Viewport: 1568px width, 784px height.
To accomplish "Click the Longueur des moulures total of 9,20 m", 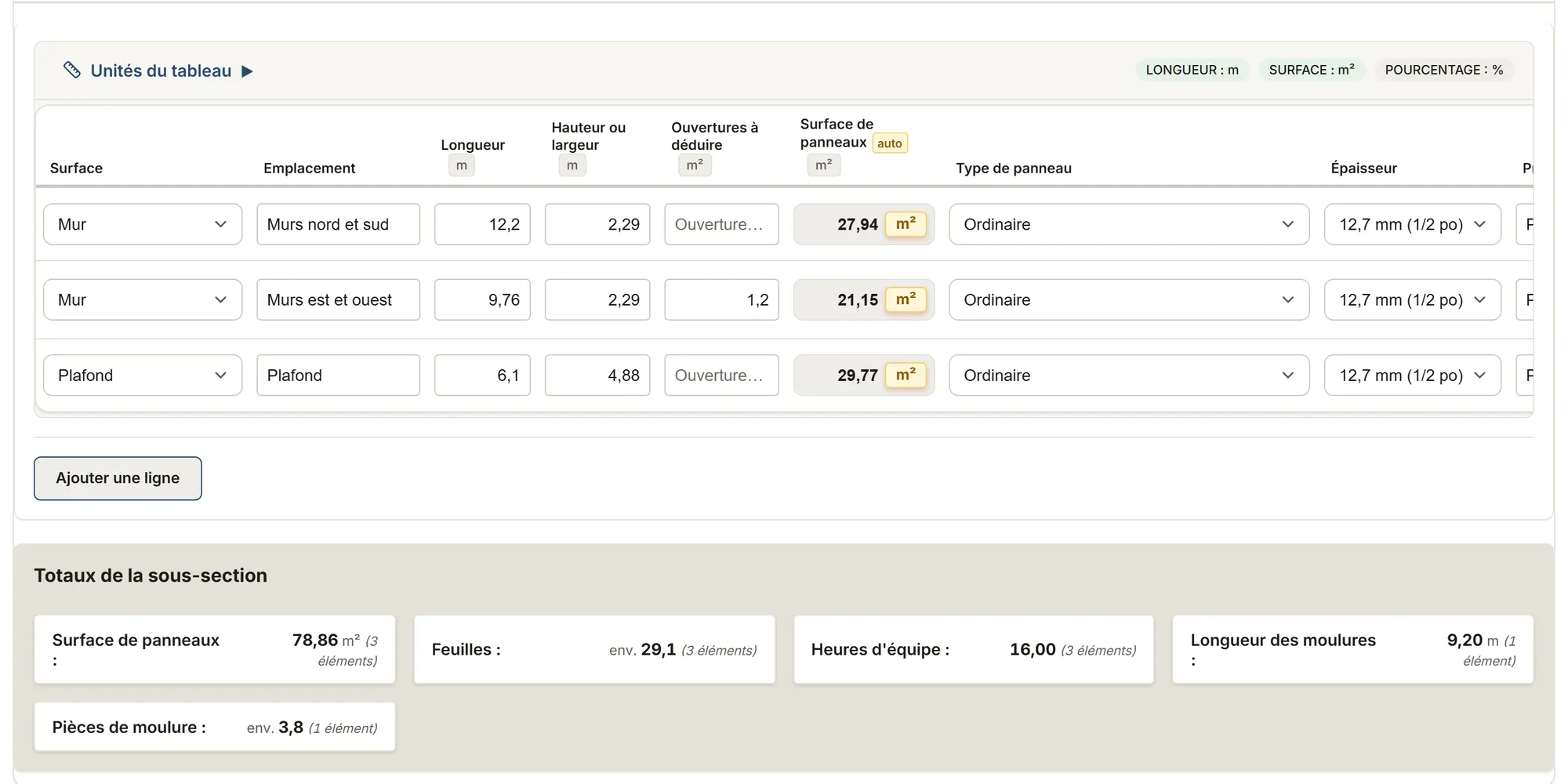I will [x=1353, y=650].
